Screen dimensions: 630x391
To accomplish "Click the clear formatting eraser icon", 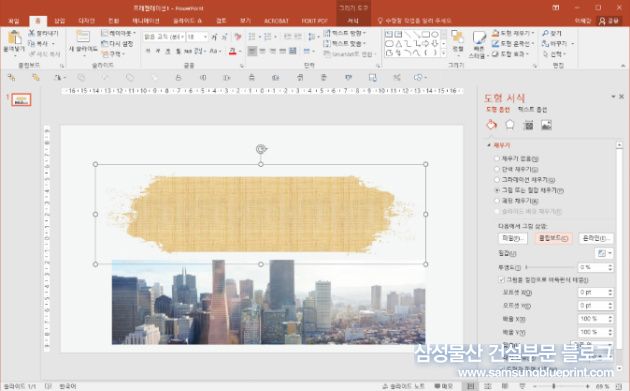I will (238, 37).
